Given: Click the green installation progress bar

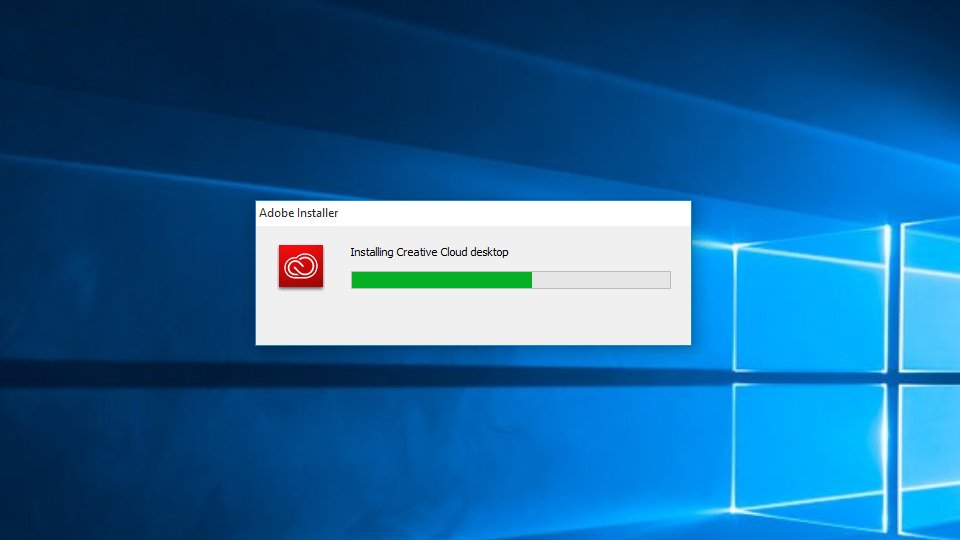Looking at the screenshot, I should pyautogui.click(x=511, y=280).
